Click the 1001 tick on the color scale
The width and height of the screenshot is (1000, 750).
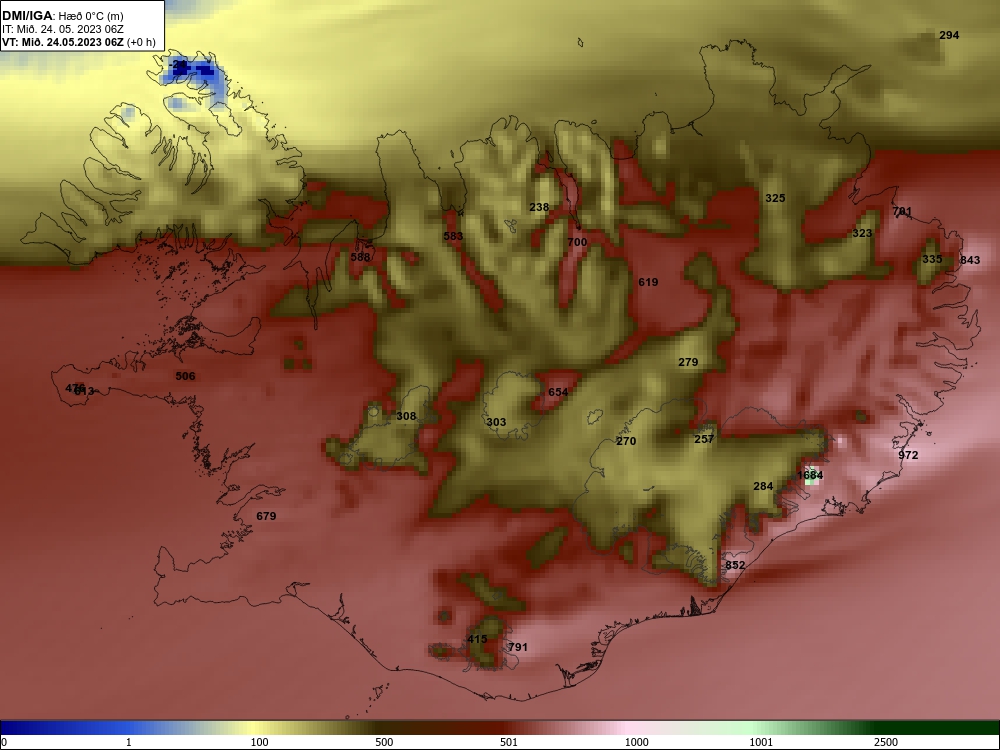761,742
